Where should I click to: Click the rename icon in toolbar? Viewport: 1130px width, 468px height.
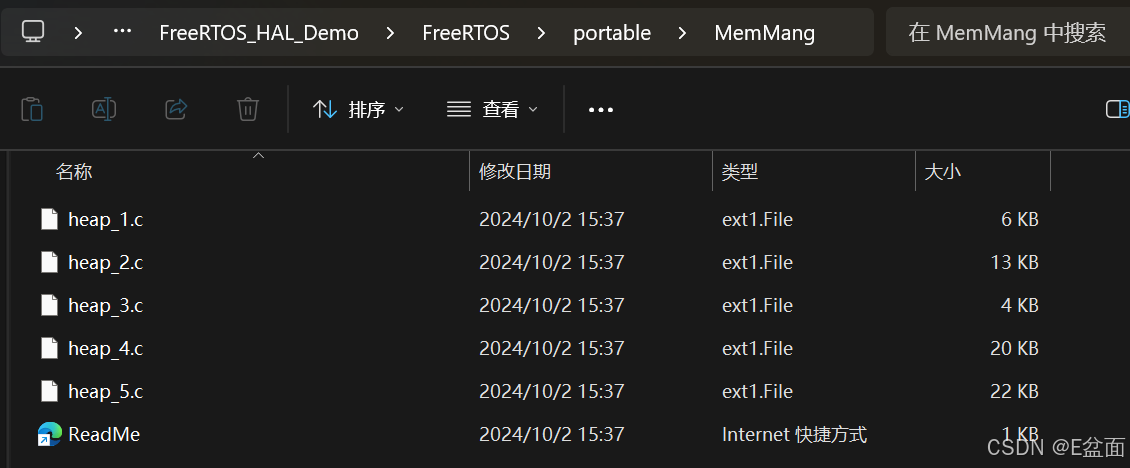104,110
